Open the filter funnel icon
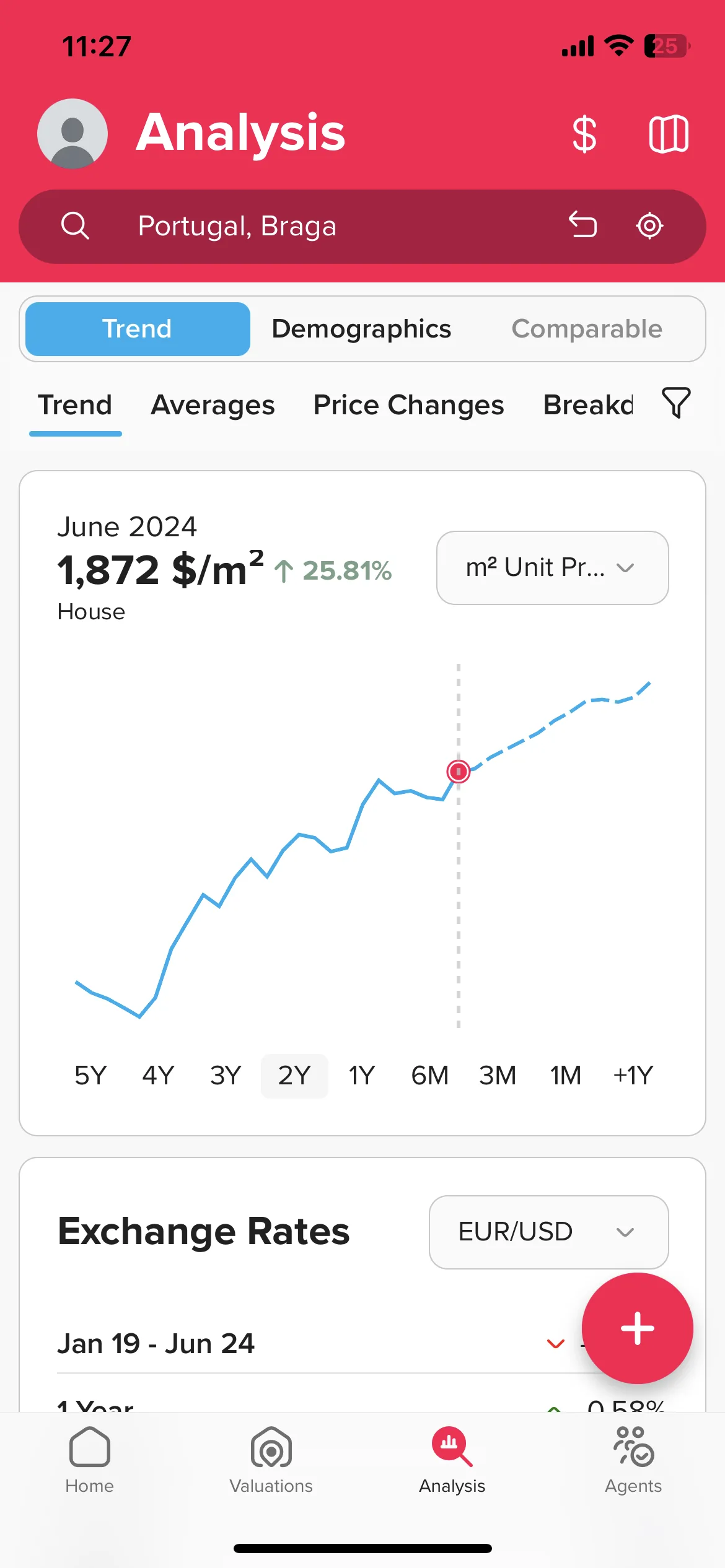This screenshot has height=1568, width=725. (676, 403)
